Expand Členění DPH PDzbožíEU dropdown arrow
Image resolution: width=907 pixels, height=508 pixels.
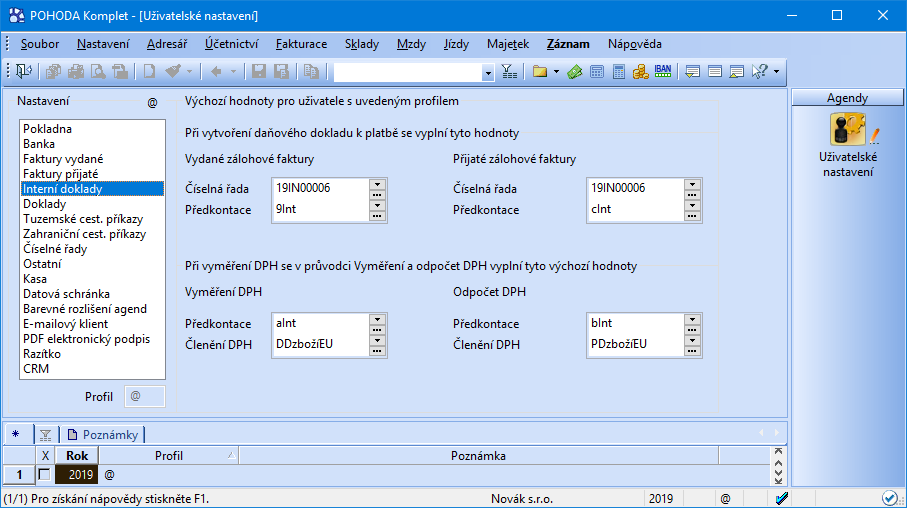(x=692, y=340)
